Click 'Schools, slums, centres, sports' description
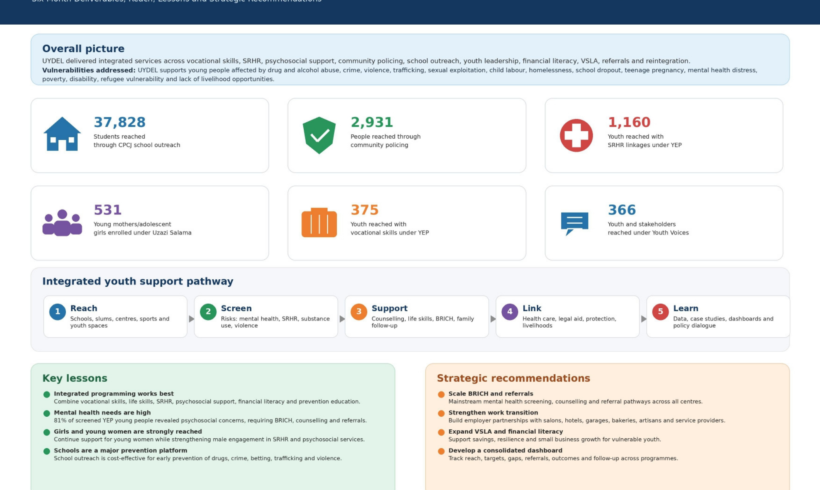The width and height of the screenshot is (820, 490). click(120, 322)
